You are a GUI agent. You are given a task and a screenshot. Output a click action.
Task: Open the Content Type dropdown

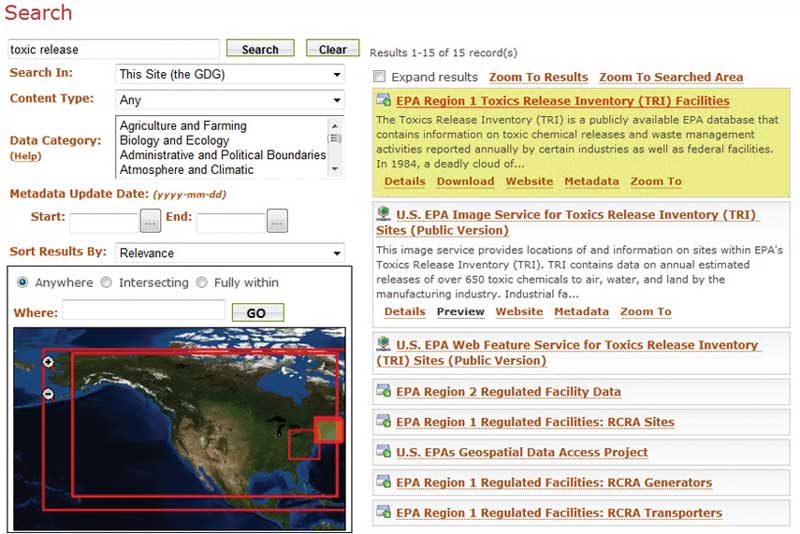click(x=230, y=100)
